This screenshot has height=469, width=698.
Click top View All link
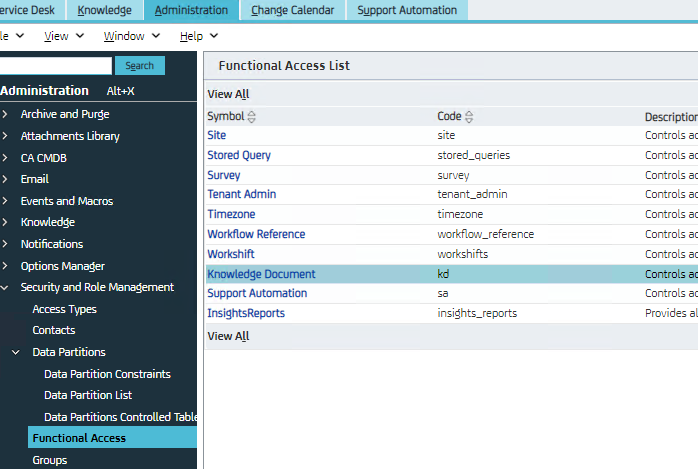coord(228,94)
